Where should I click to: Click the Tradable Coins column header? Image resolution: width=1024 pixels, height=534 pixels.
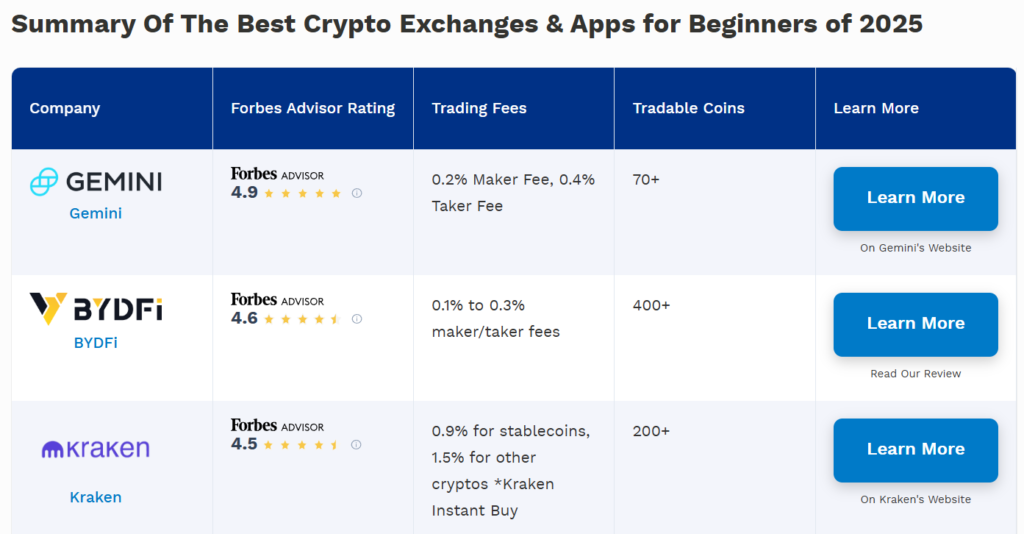click(689, 108)
